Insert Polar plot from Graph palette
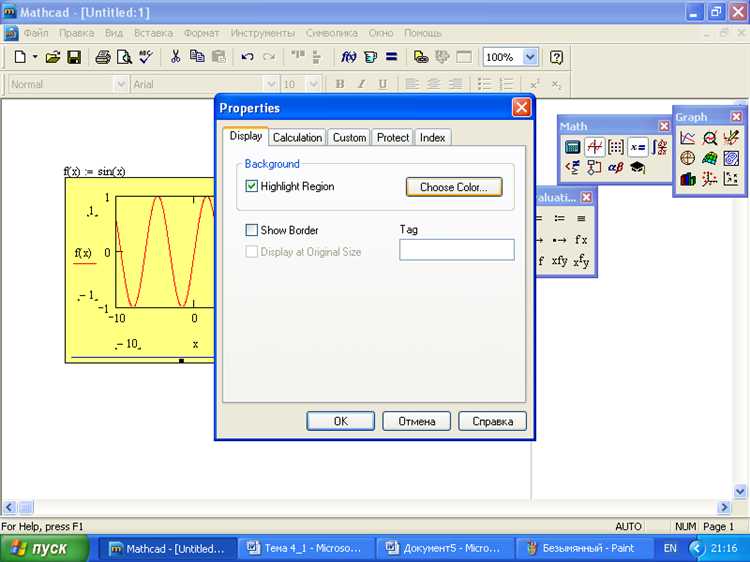The width and height of the screenshot is (750, 562). [x=687, y=158]
